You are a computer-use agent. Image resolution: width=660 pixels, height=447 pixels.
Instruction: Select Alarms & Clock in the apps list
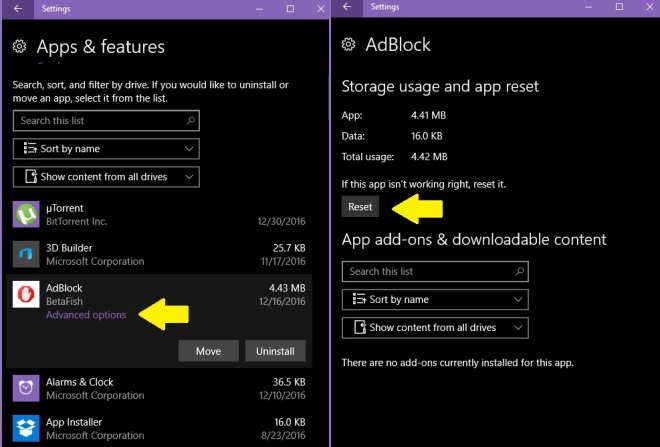[x=159, y=388]
